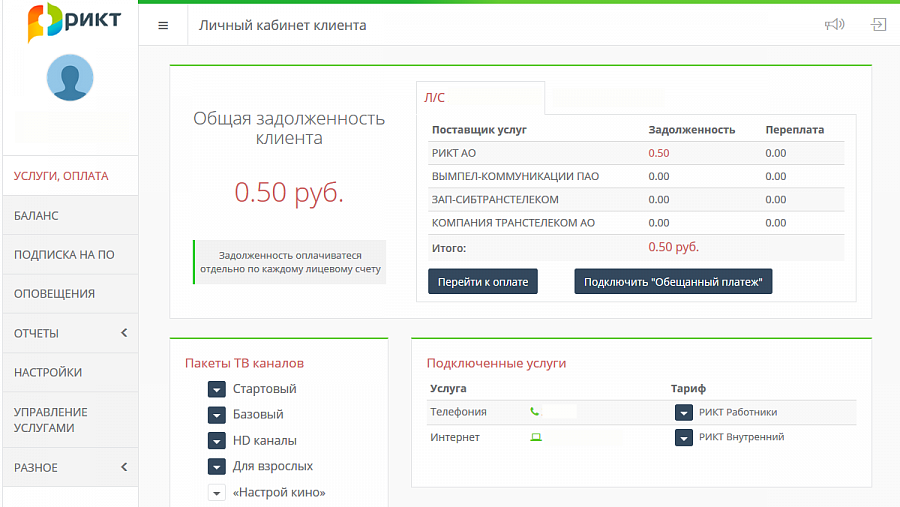Screen dimensions: 900x507
Task: Open РИКТ Работники tariff dropdown
Action: tap(684, 412)
